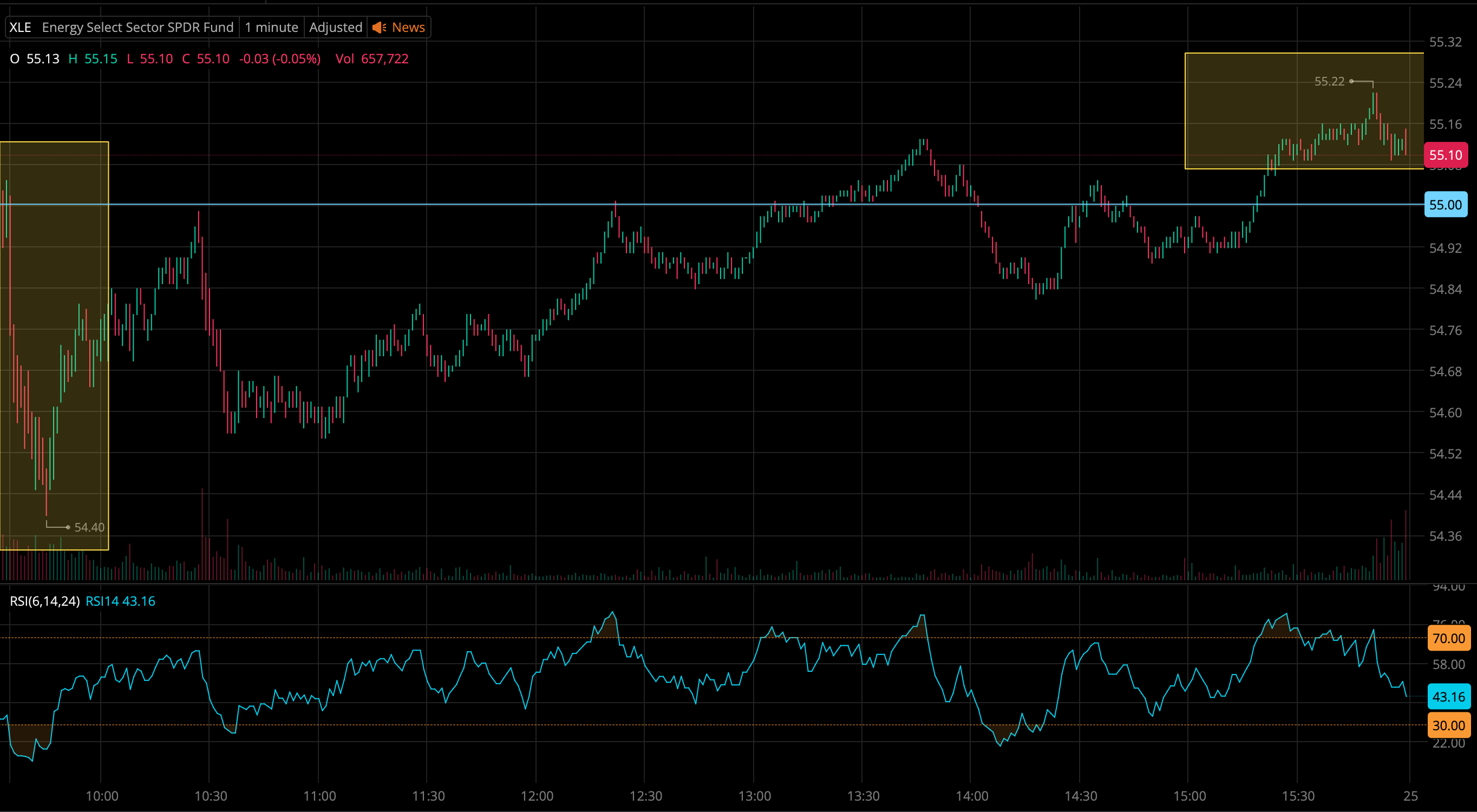Click the orange 70.00 RSI overbought label
Viewport: 1477px width, 812px height.
(x=1448, y=638)
